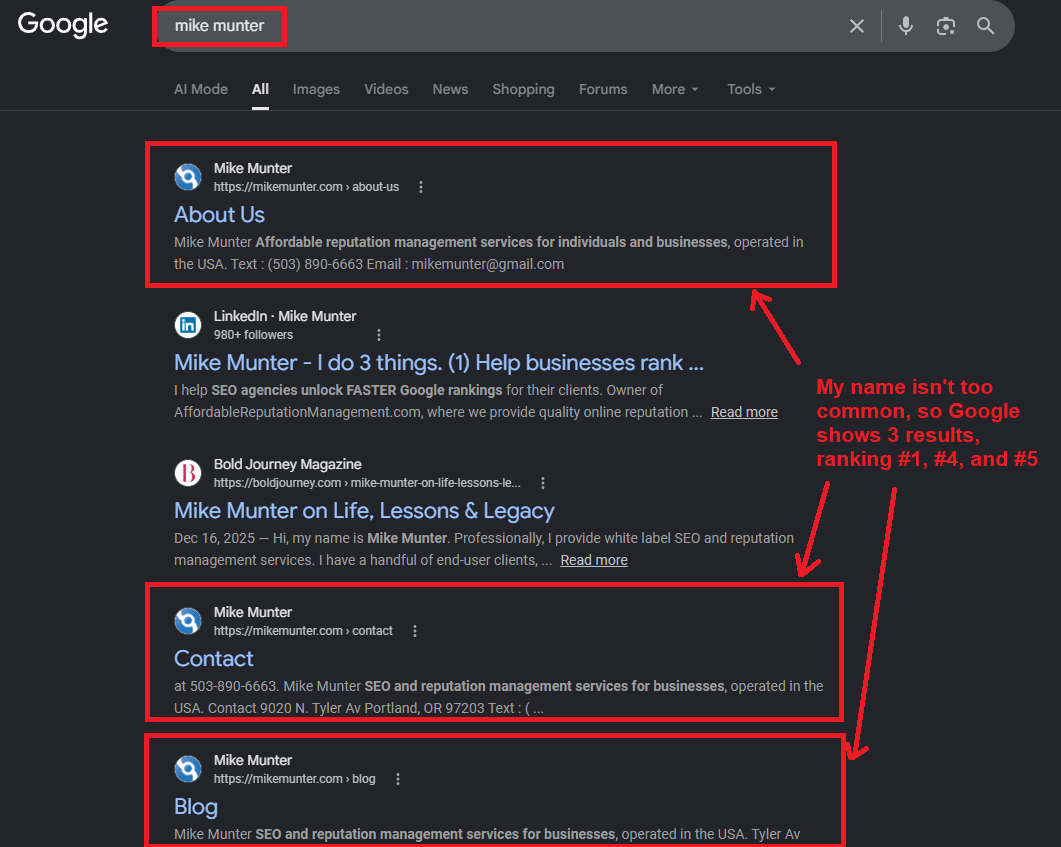The width and height of the screenshot is (1061, 847).
Task: Click the 'Mike Munter' site name above the contact URL
Action: click(x=253, y=612)
